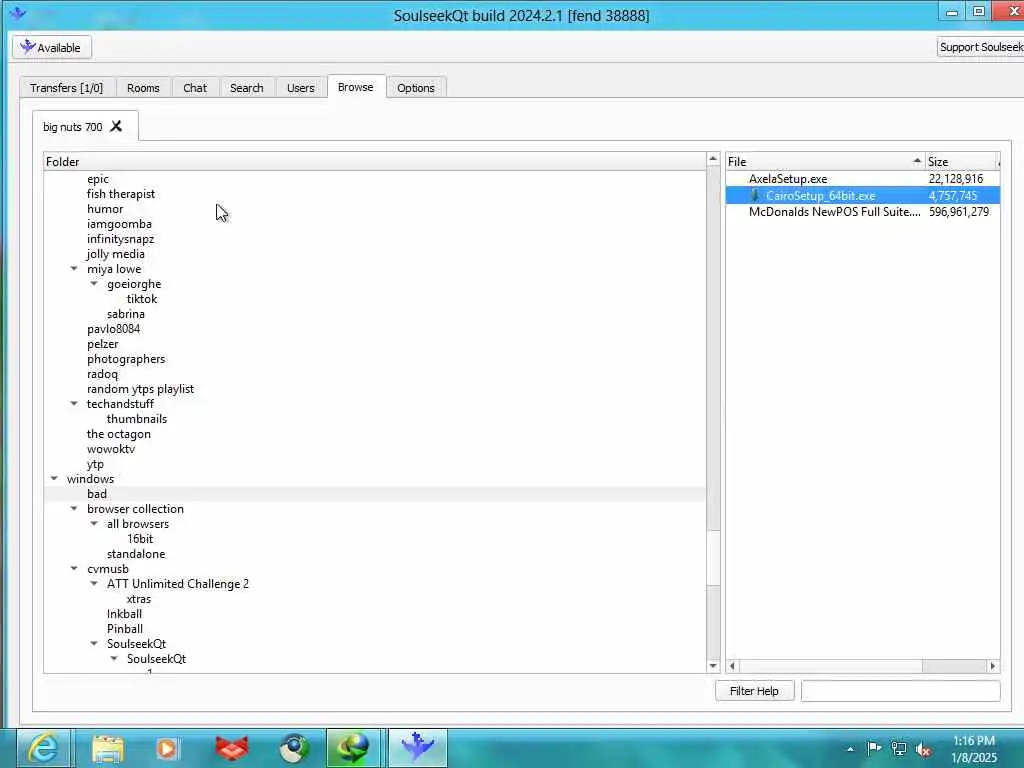Click the Soulseek bird icon in title bar
1024x768 pixels.
pyautogui.click(x=17, y=13)
